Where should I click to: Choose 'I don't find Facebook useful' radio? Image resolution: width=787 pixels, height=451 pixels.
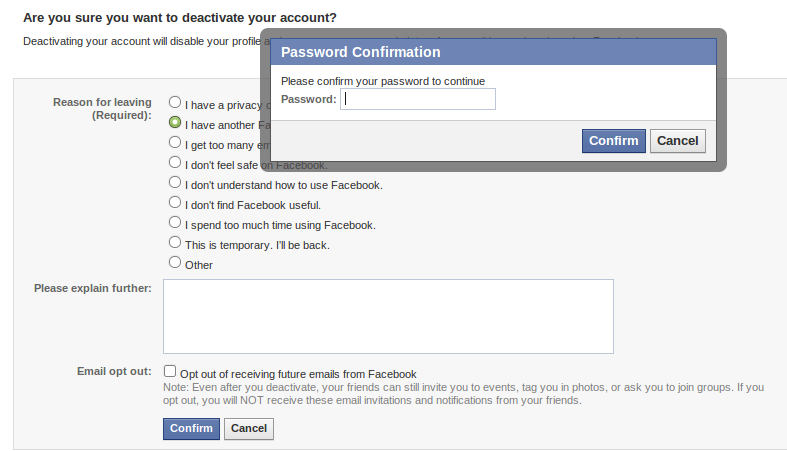175,203
